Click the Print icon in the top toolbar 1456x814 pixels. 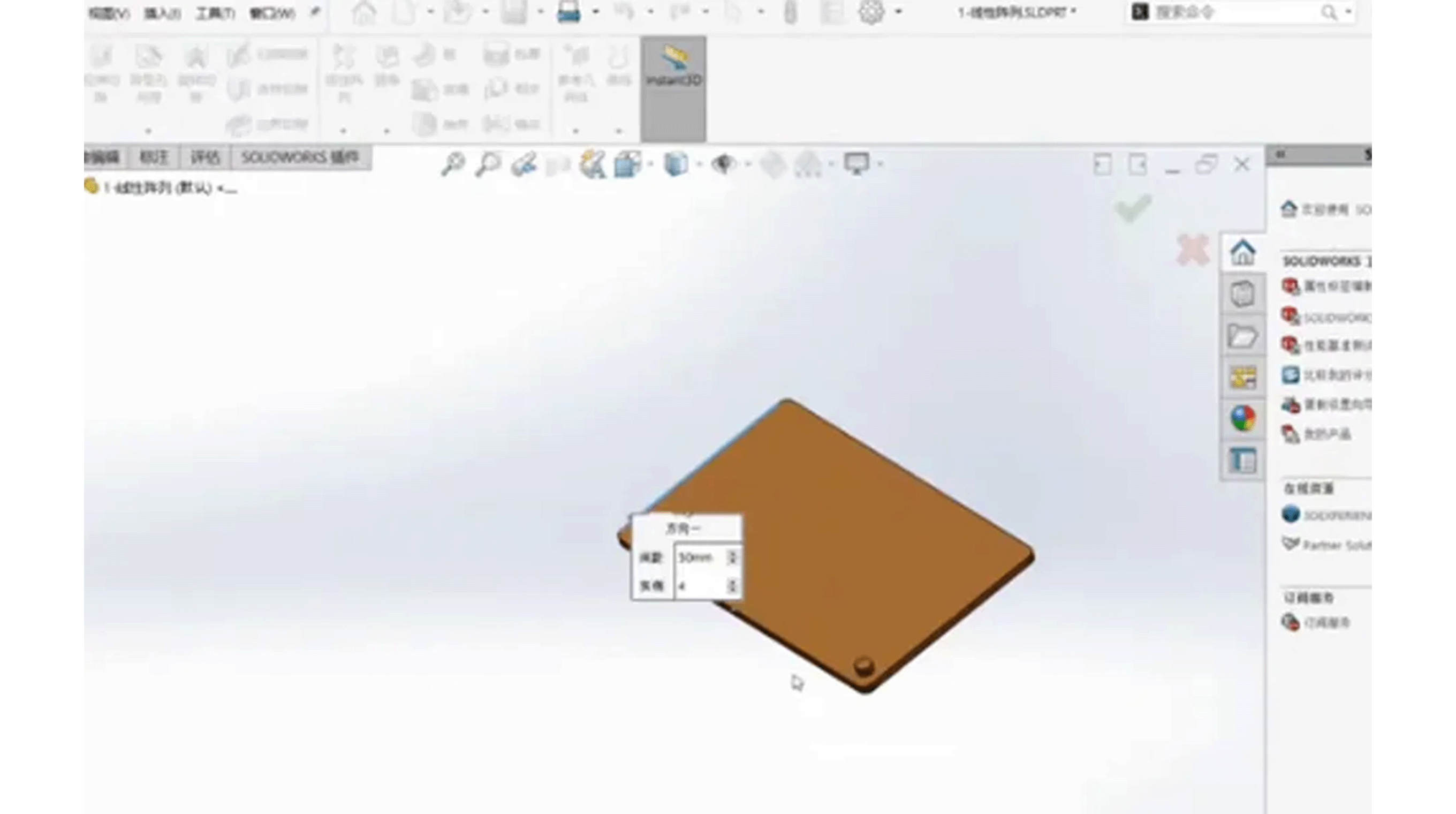[x=568, y=12]
